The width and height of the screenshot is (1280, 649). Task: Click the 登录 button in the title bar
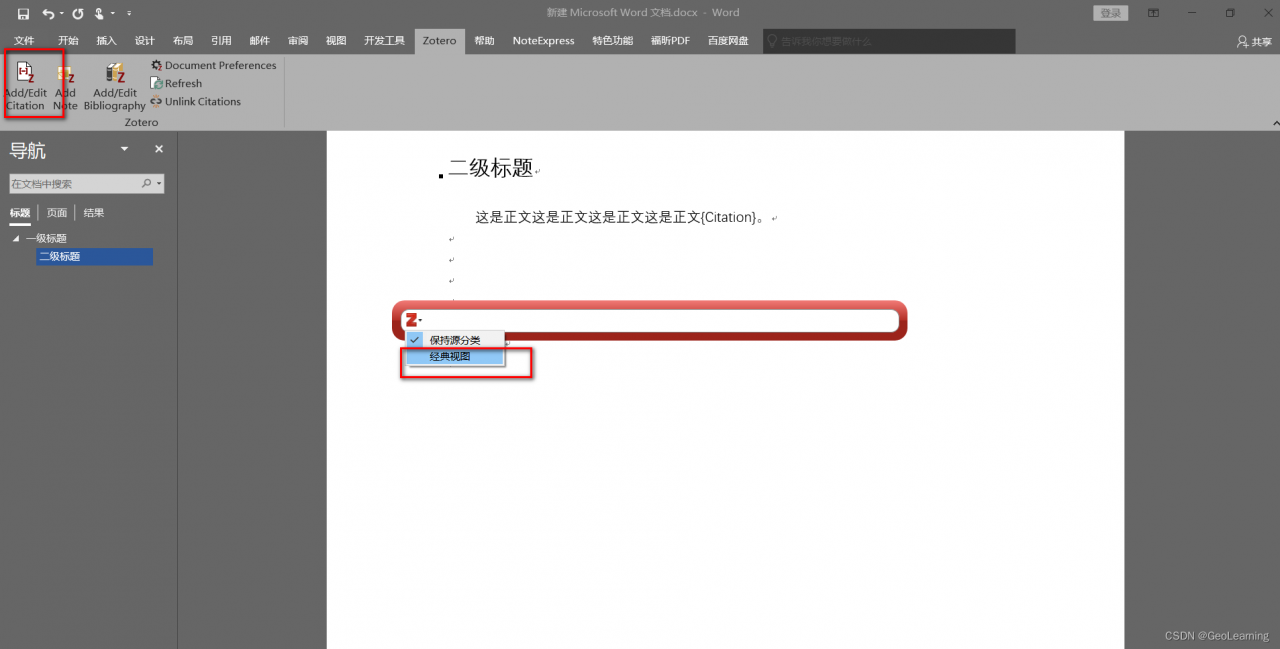[x=1110, y=13]
